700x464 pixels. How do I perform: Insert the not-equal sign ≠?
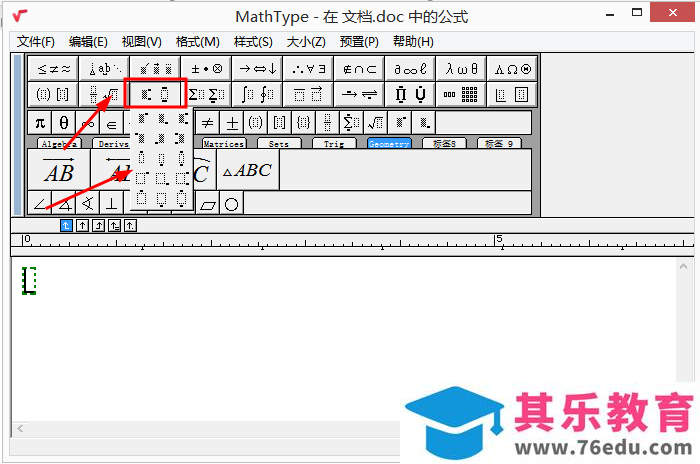pos(208,122)
